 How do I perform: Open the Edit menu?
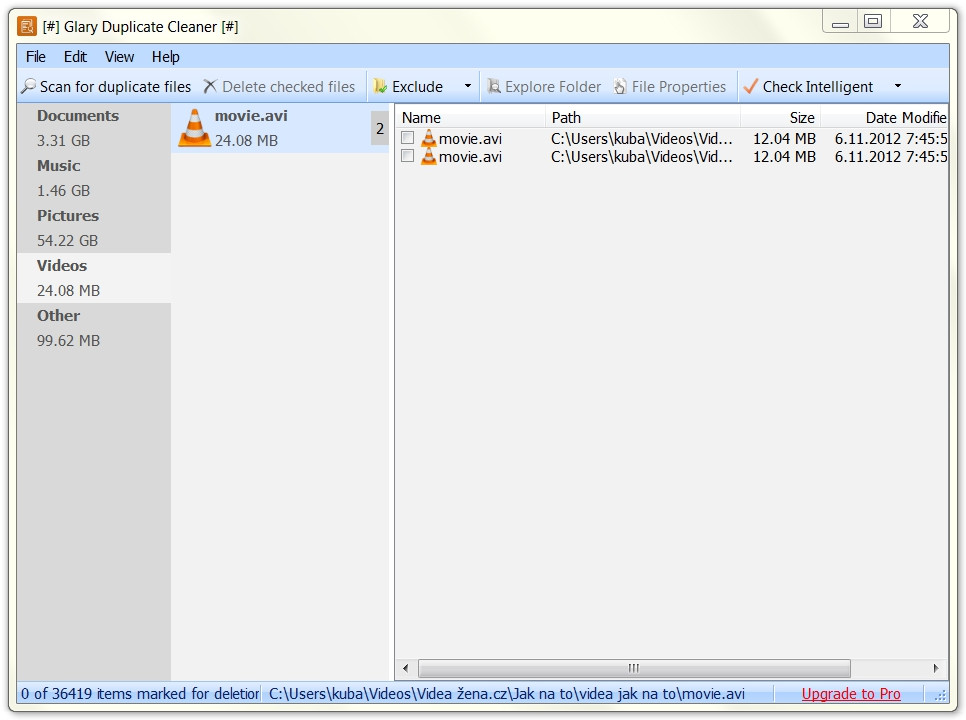pos(75,57)
